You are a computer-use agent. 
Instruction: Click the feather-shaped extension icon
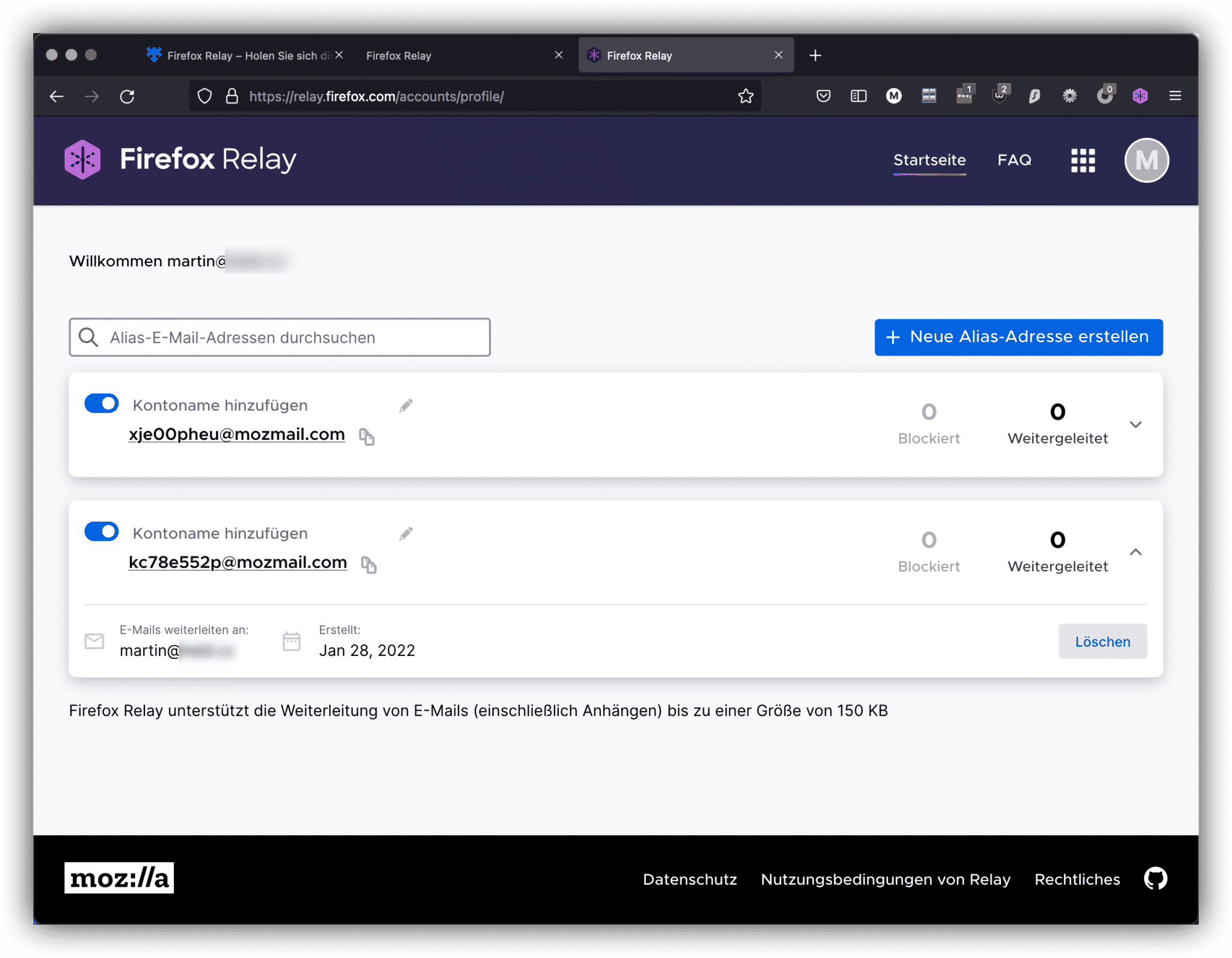click(x=1035, y=96)
